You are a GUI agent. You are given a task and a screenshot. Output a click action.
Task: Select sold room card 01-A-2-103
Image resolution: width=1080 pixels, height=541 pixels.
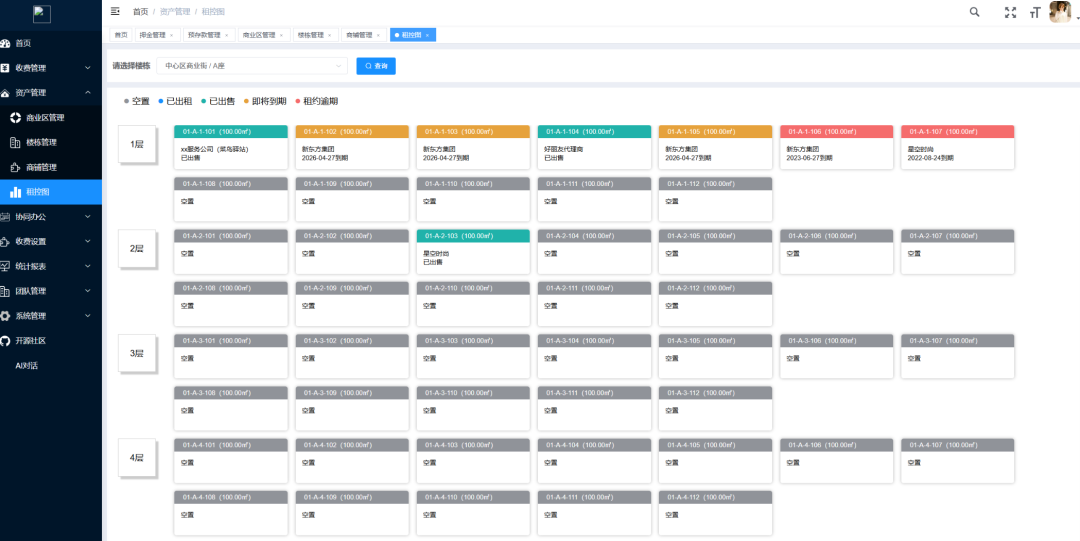(x=473, y=252)
